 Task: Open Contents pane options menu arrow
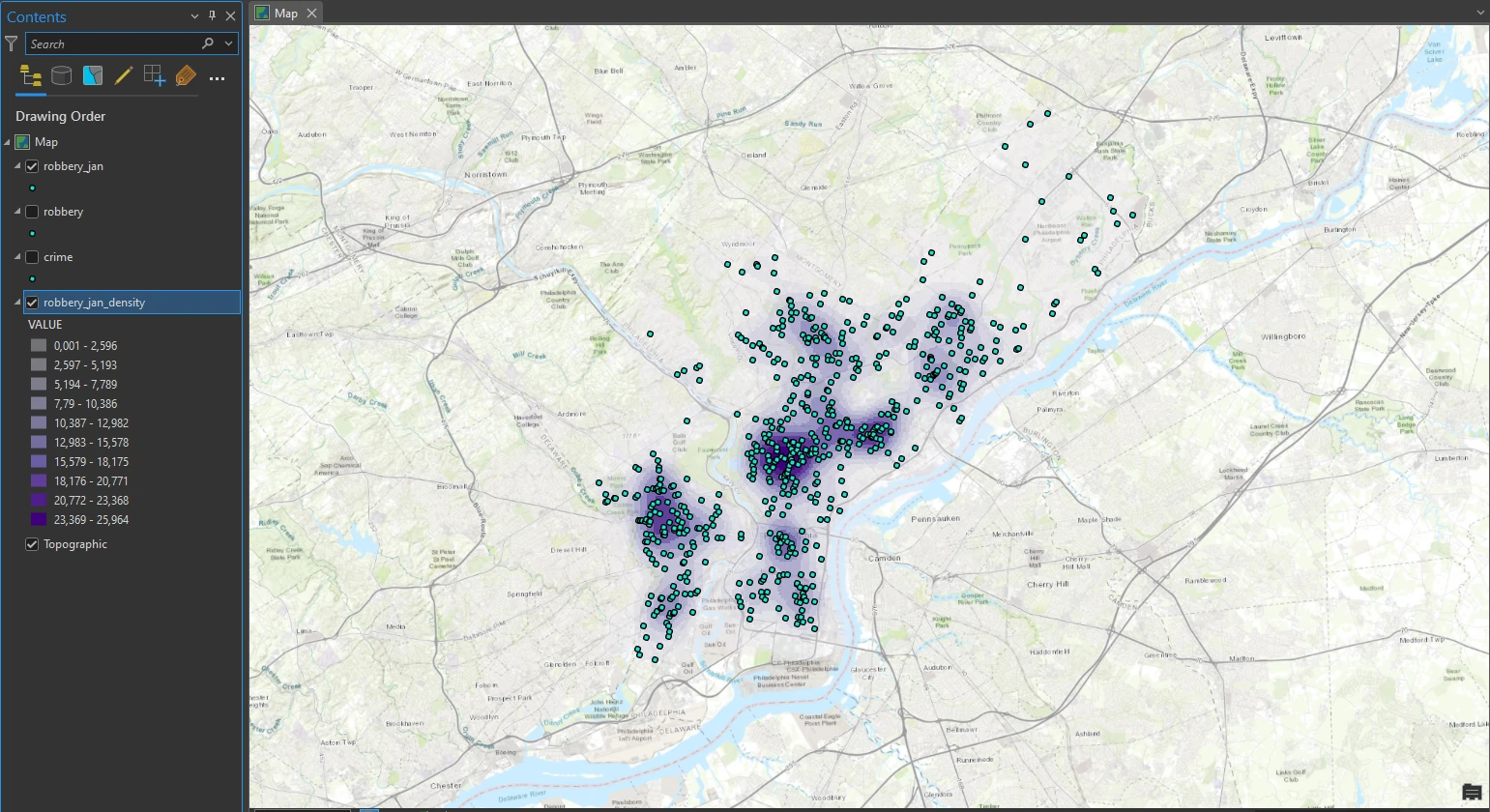pyautogui.click(x=194, y=16)
